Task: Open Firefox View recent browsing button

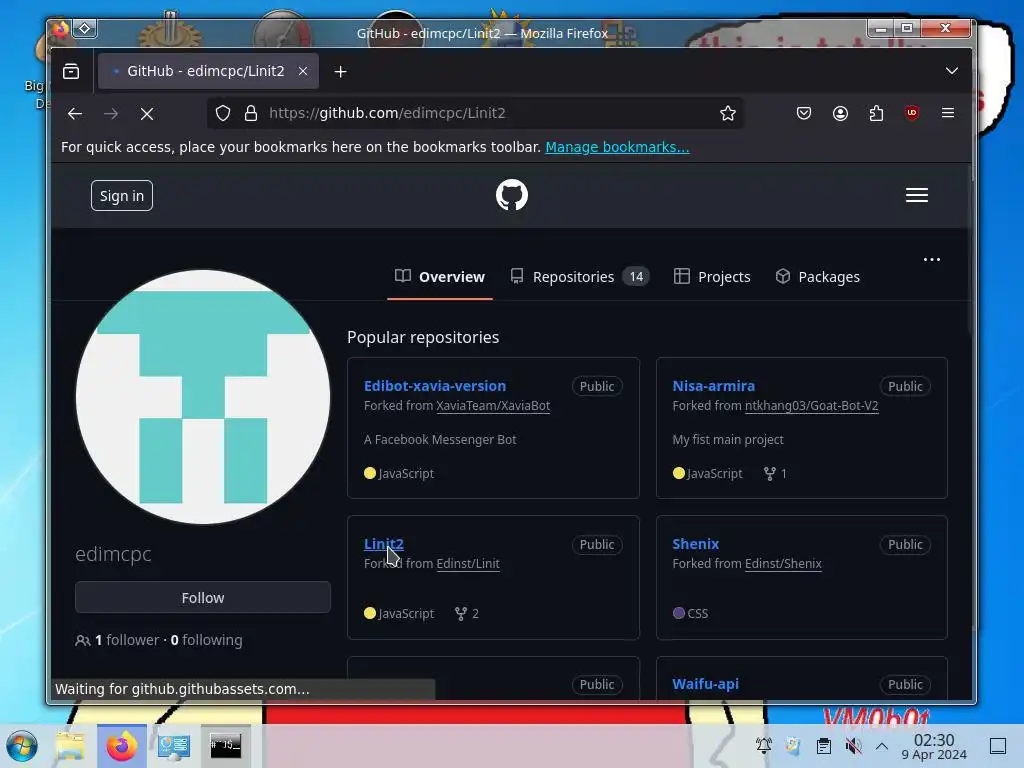Action: pyautogui.click(x=71, y=71)
